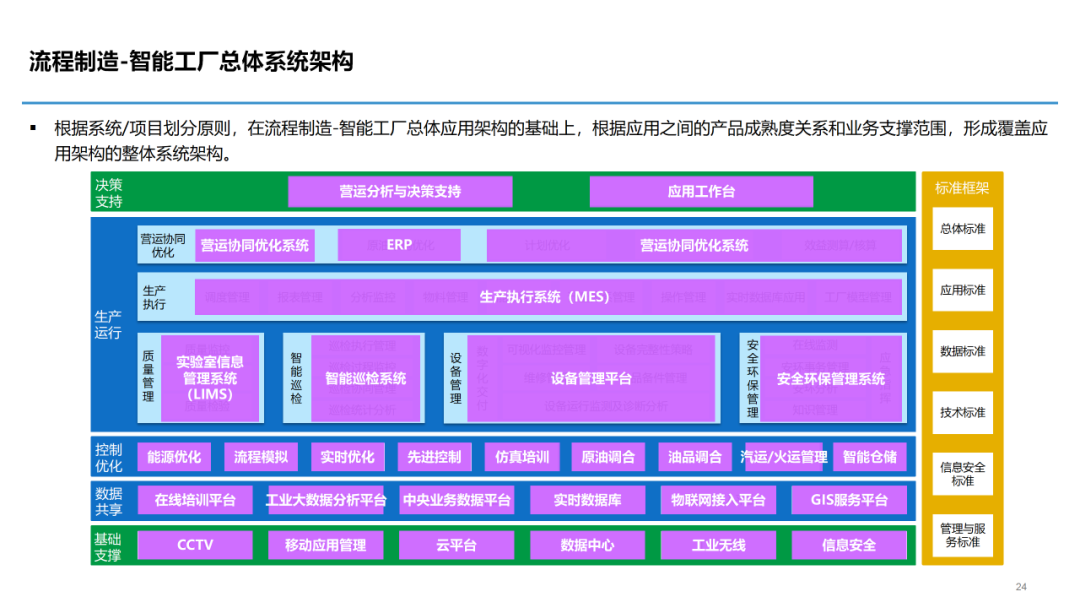Image resolution: width=1080 pixels, height=608 pixels.
Task: Click the 设备管理平台 block
Action: (591, 378)
